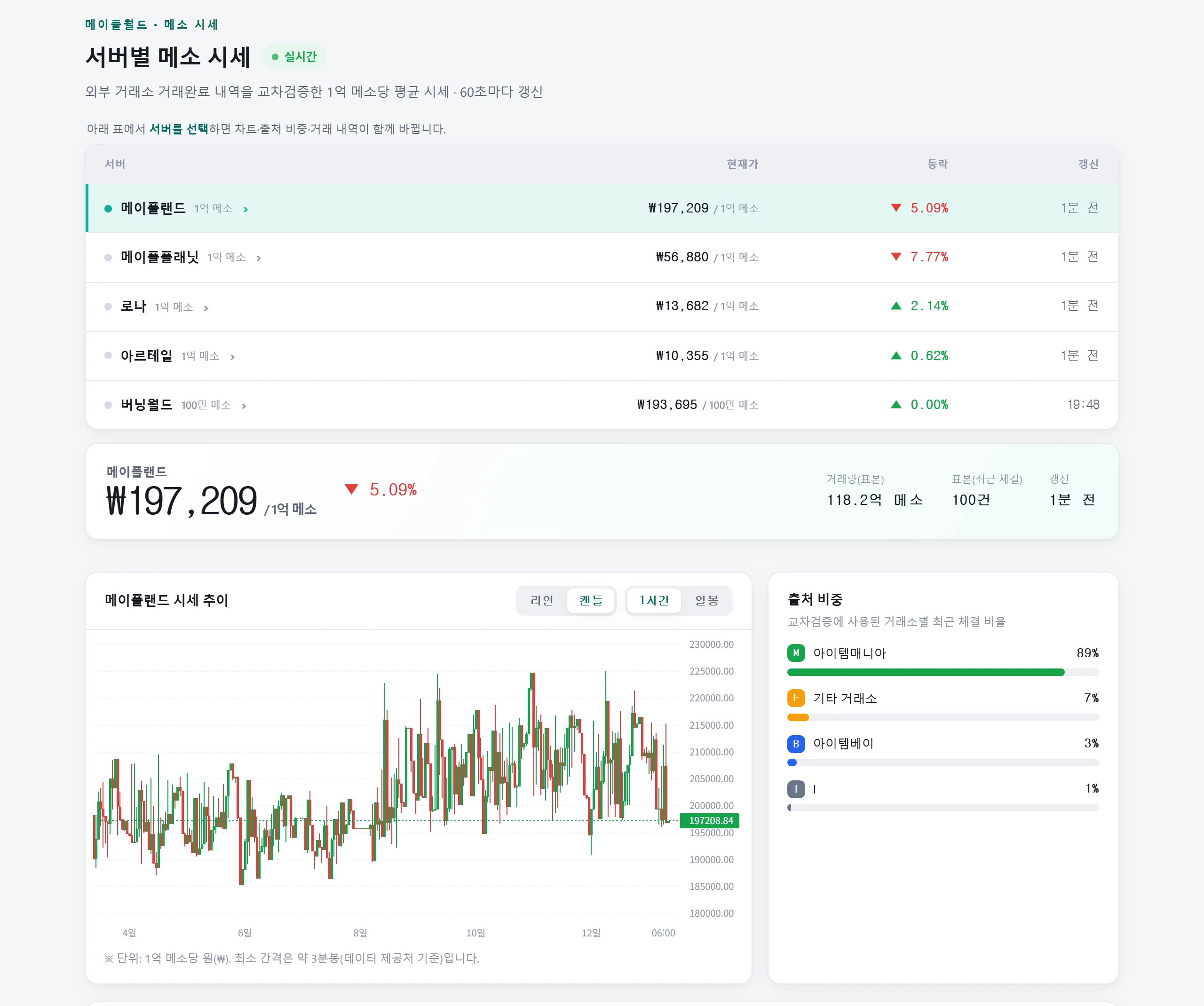Click the 등락 column header

click(x=937, y=164)
